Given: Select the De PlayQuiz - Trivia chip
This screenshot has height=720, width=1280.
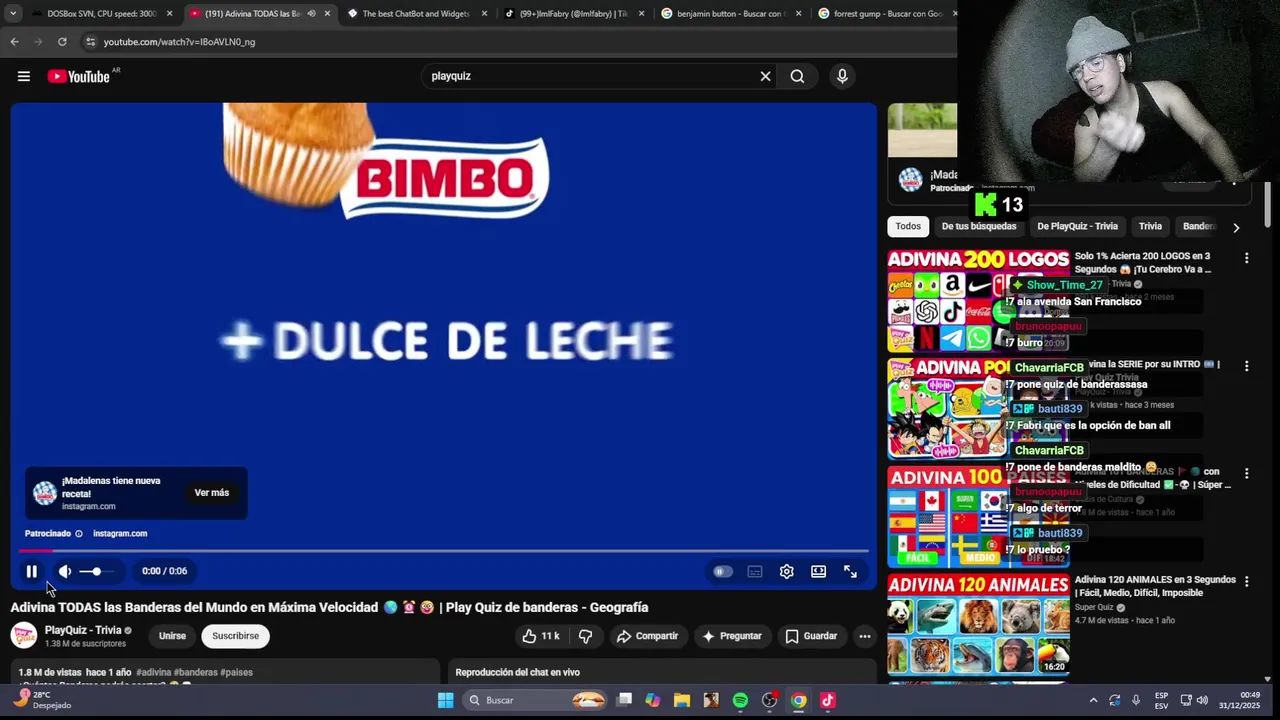Looking at the screenshot, I should tap(1077, 226).
